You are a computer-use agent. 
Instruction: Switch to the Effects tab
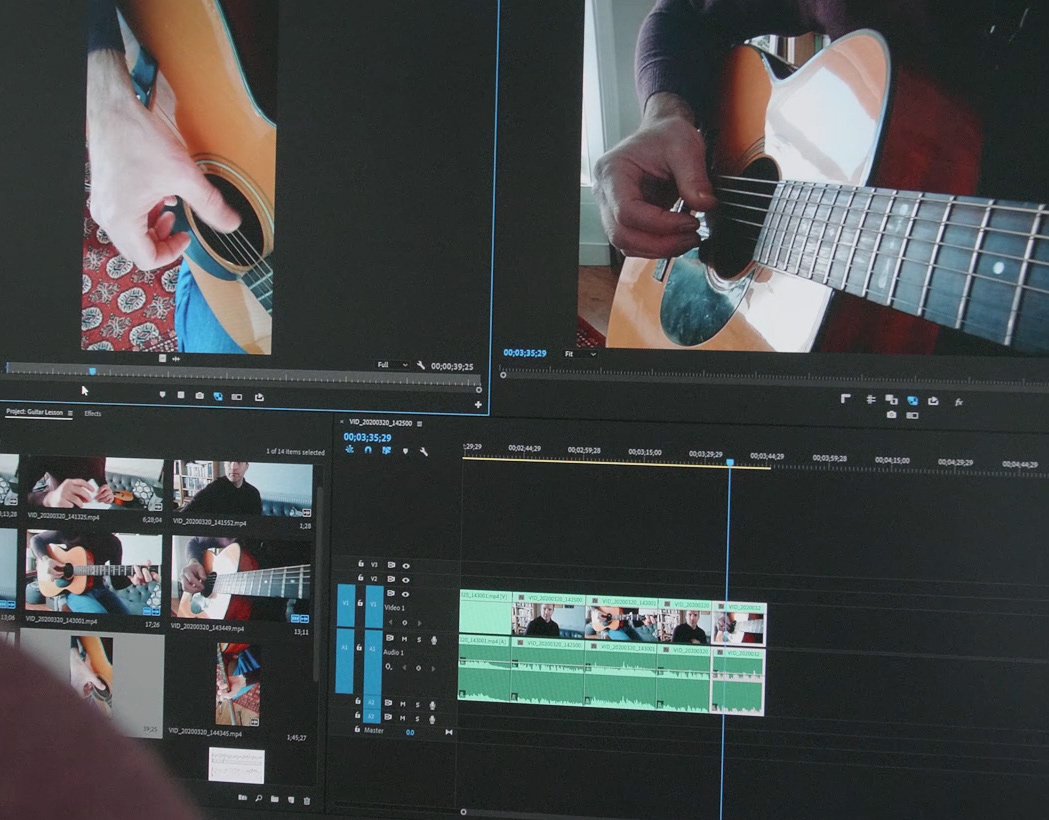93,413
